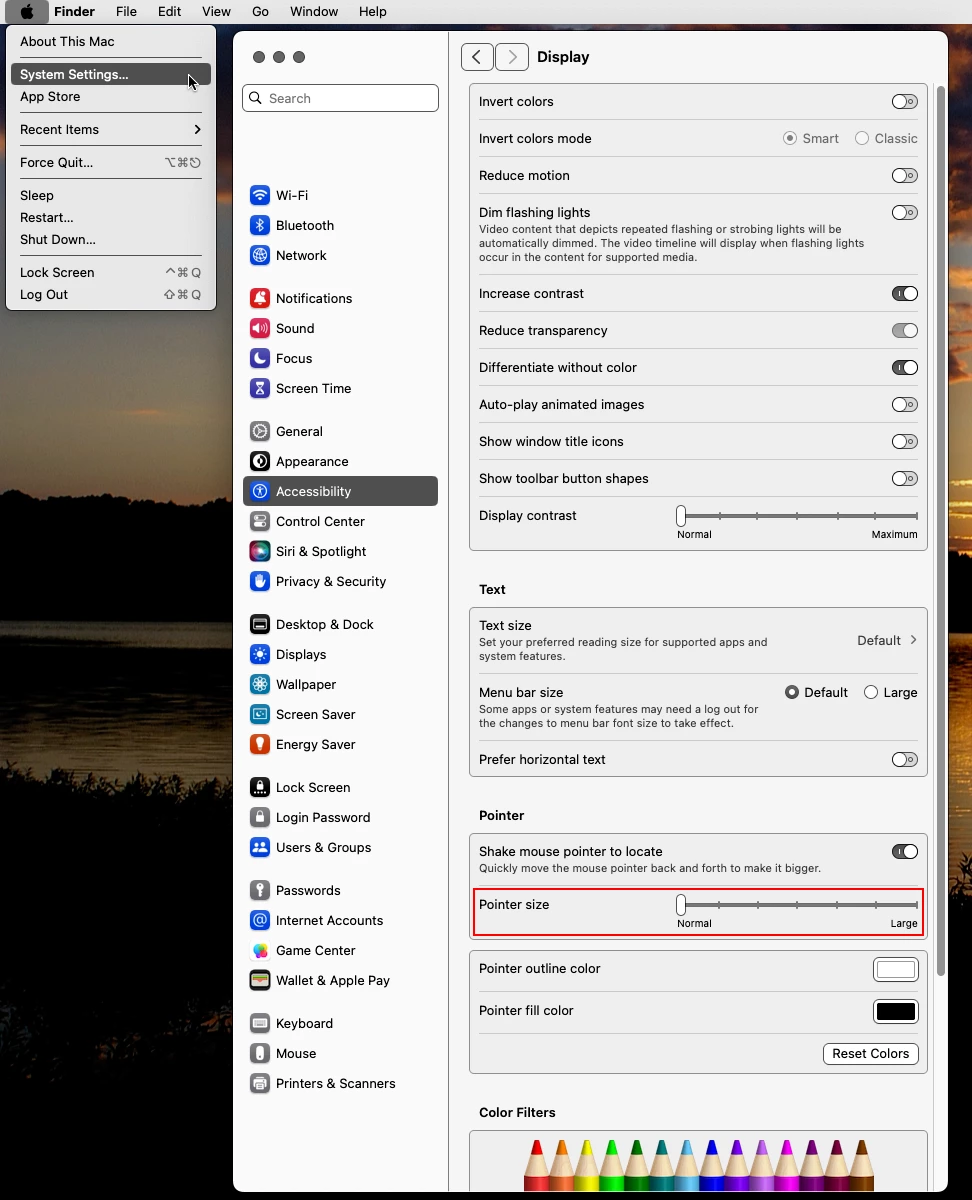Go back with the left arrow button

[477, 57]
